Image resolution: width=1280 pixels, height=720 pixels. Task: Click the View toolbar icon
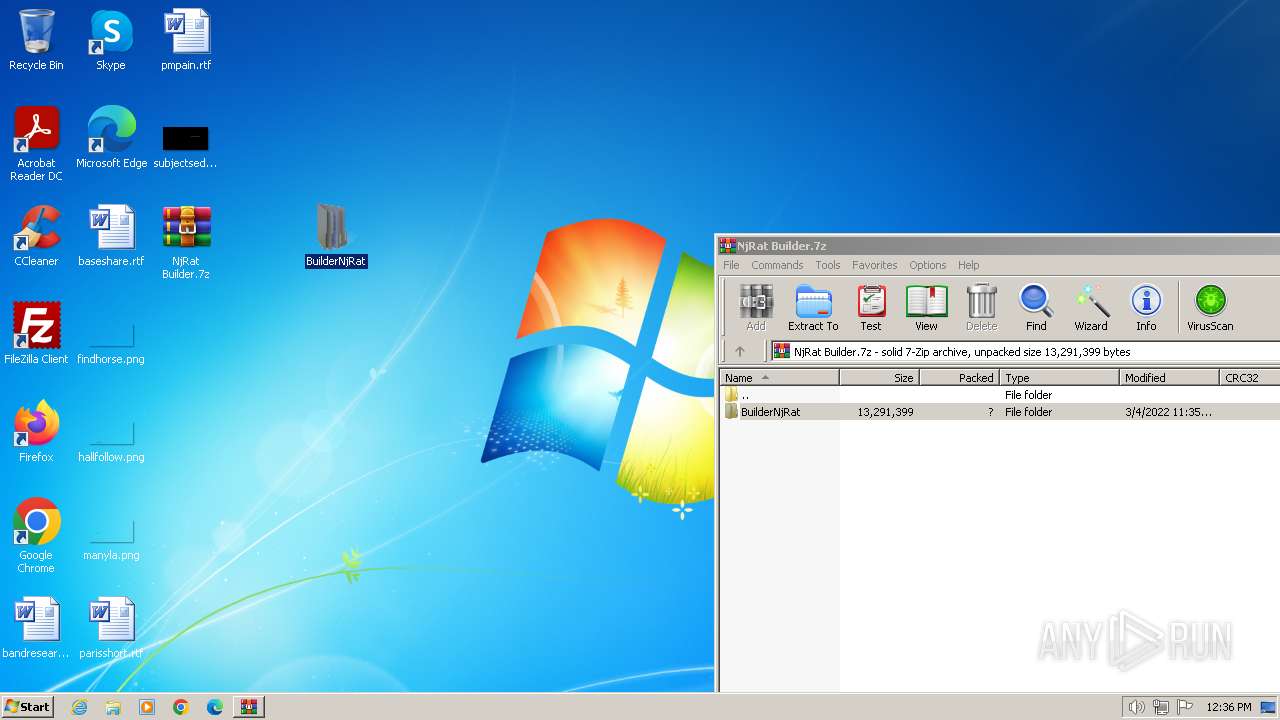[x=926, y=307]
